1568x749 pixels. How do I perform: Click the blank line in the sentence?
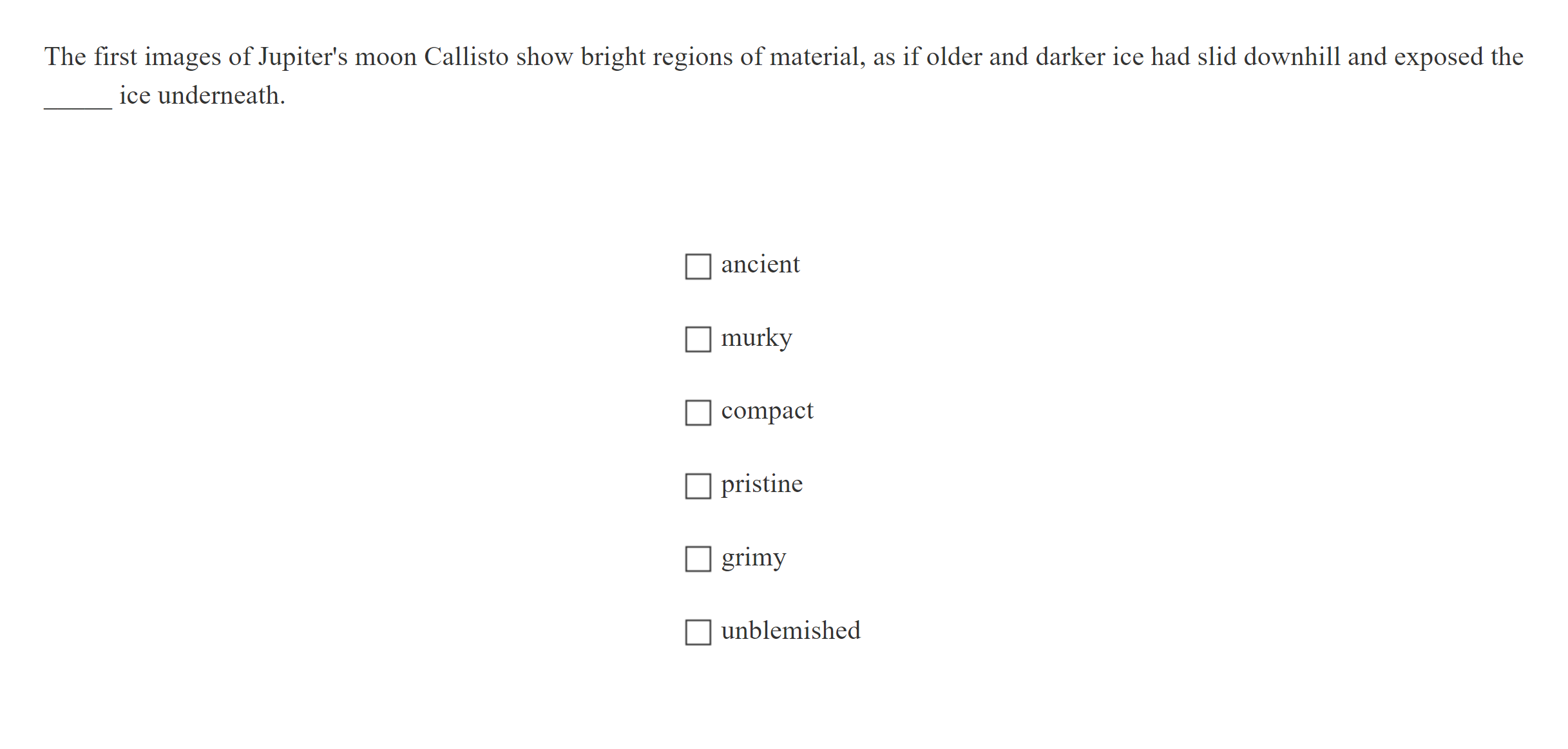(x=78, y=103)
